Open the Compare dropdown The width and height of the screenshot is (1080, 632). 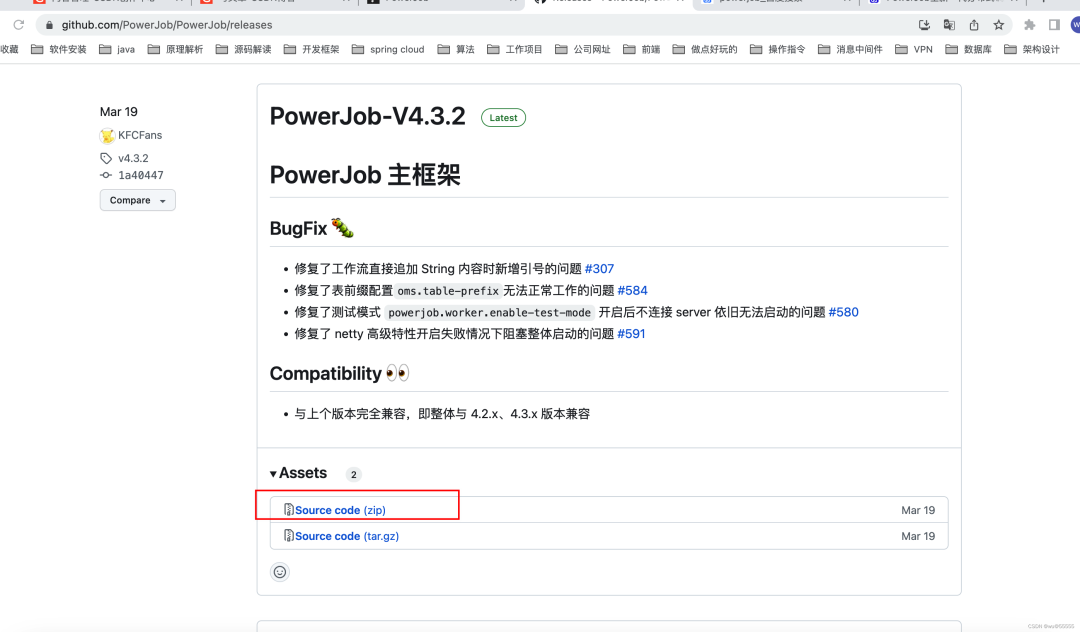(x=137, y=200)
